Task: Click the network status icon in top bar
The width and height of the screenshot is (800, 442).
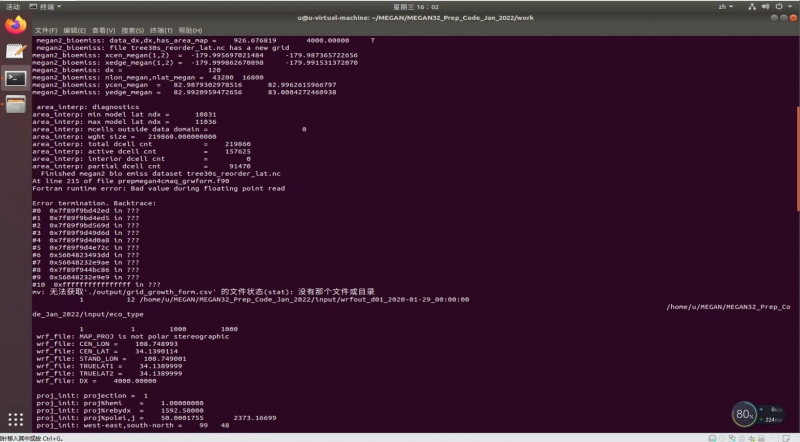Action: point(753,6)
